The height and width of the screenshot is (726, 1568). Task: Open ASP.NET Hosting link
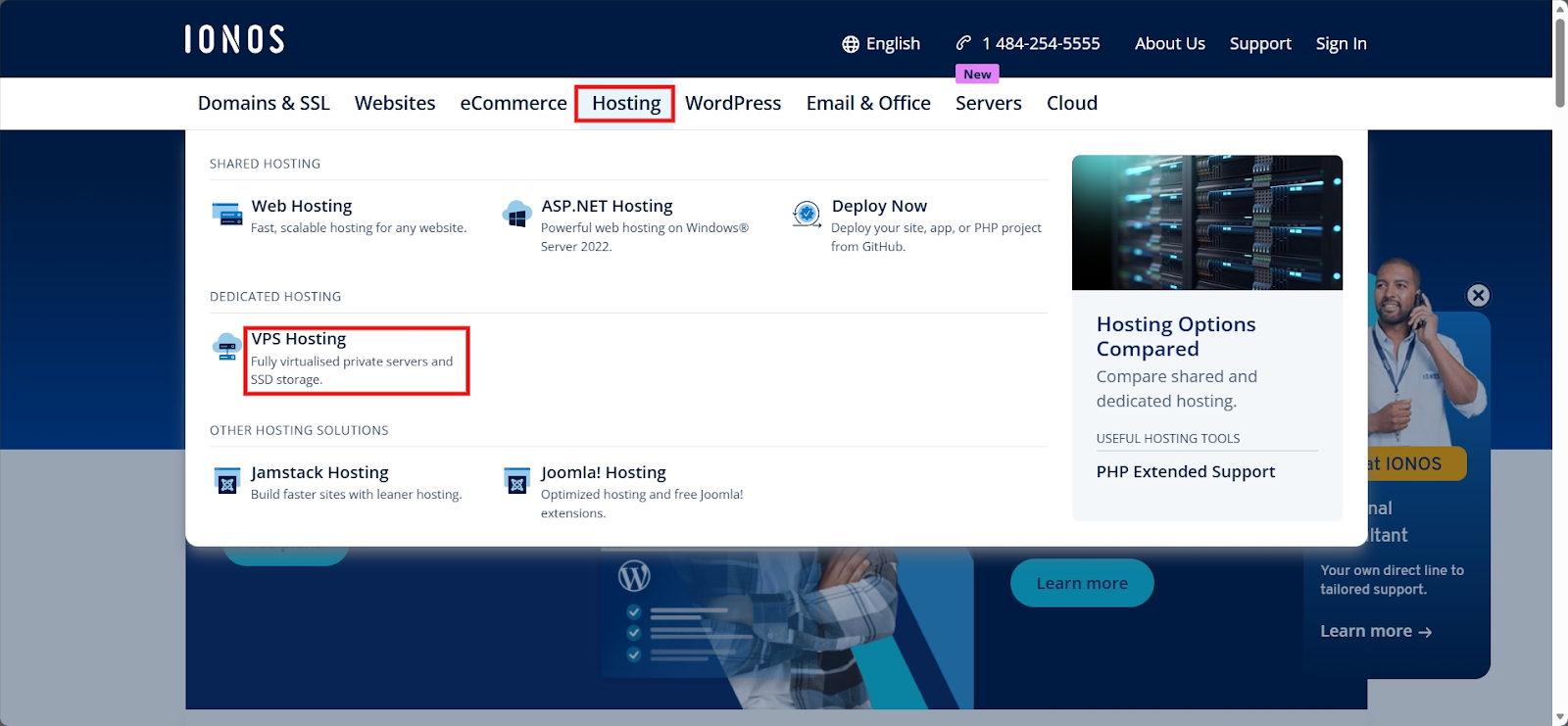(607, 206)
